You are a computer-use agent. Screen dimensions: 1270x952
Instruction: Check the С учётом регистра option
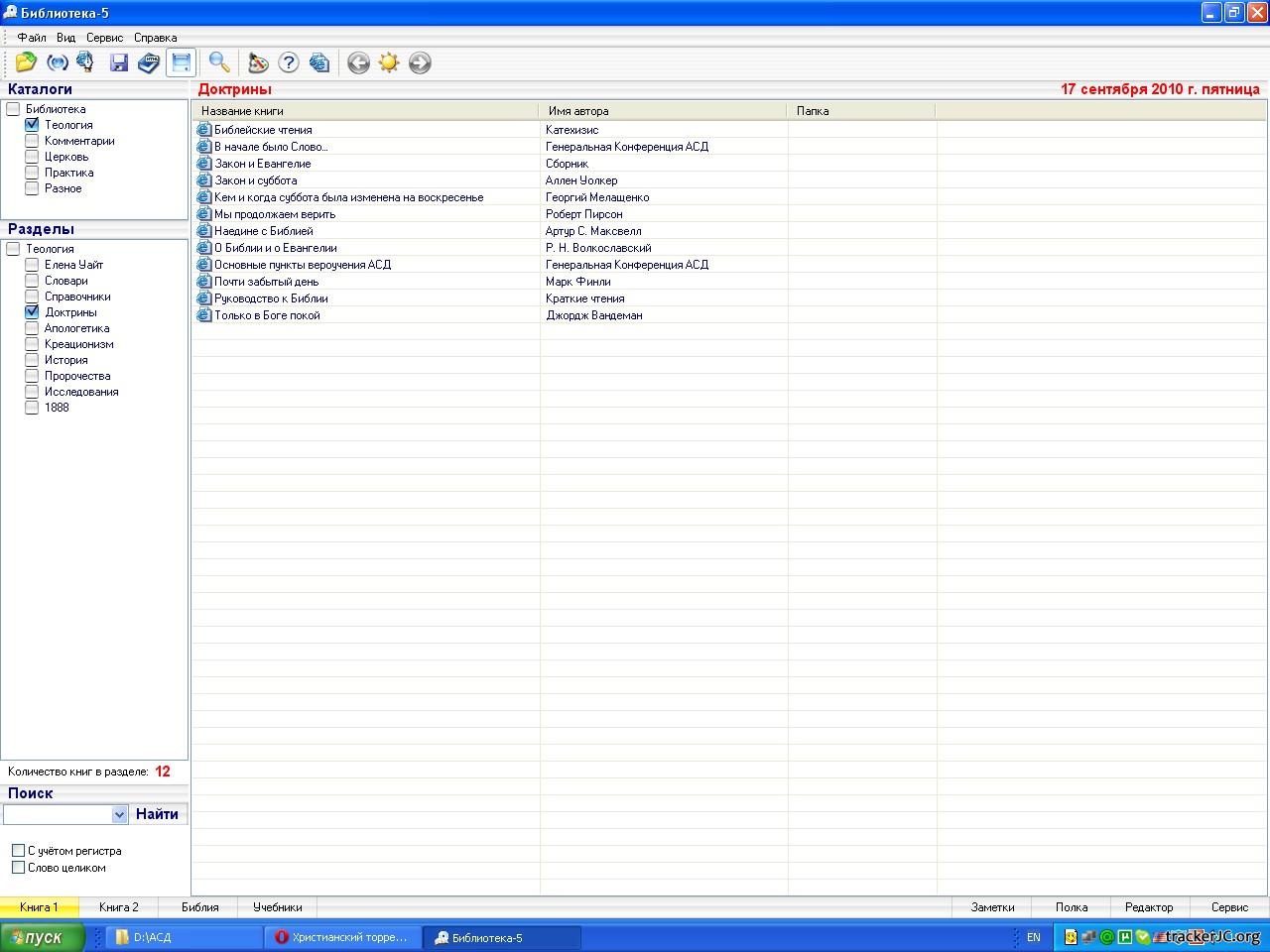[x=18, y=851]
